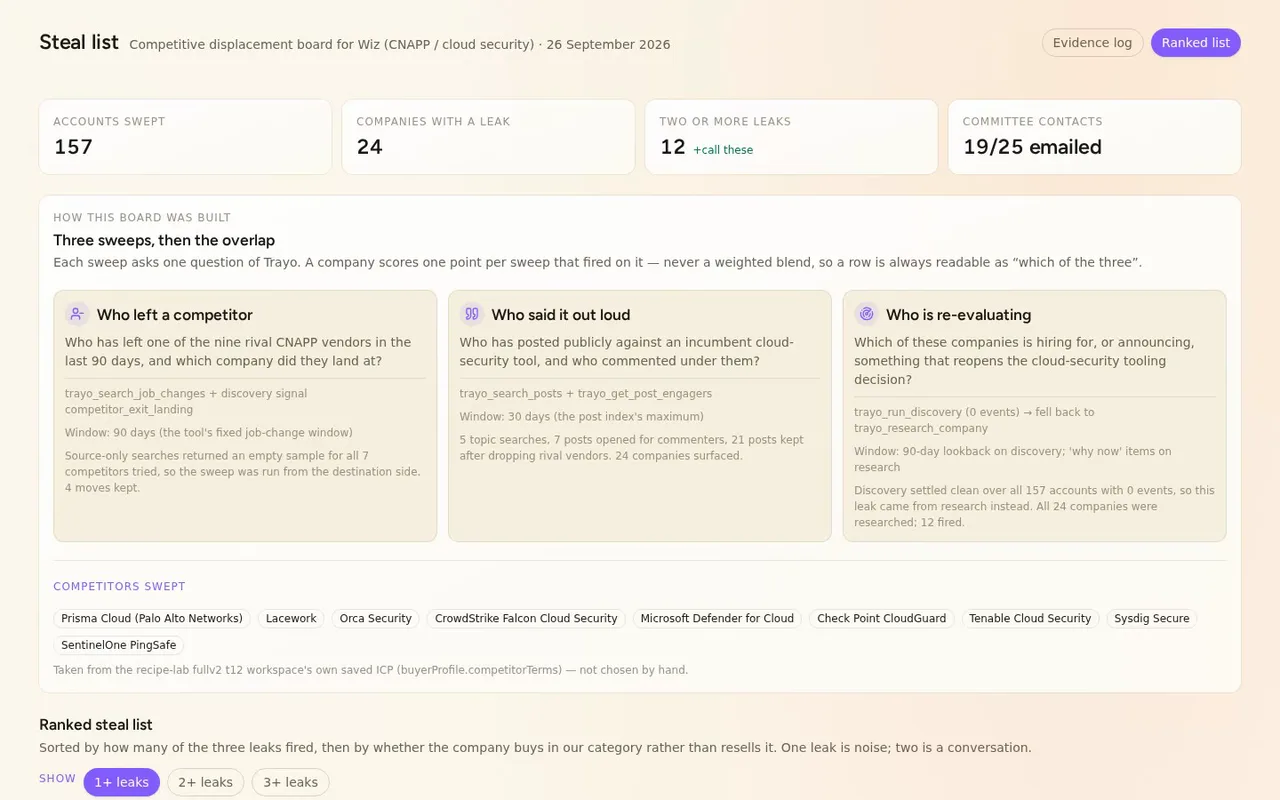Click the Lacework competitor chip
This screenshot has width=1280, height=800.
click(x=291, y=619)
